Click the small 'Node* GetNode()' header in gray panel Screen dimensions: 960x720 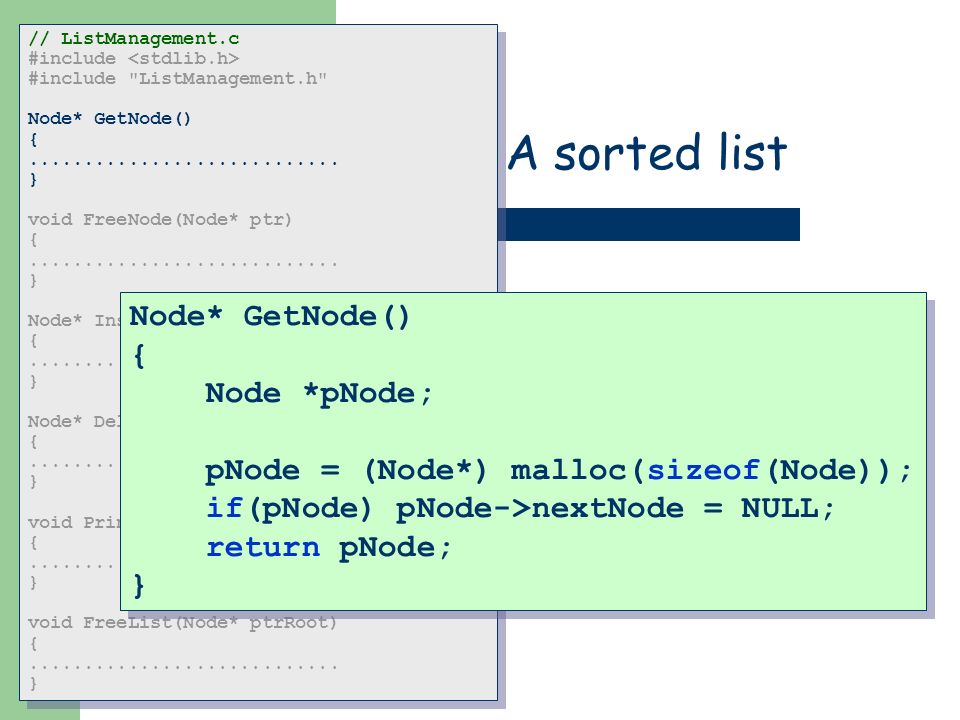point(110,119)
